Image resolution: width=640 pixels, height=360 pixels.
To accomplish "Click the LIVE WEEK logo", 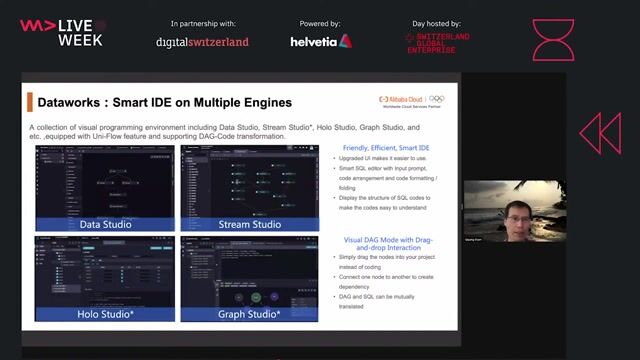I will click(x=62, y=33).
